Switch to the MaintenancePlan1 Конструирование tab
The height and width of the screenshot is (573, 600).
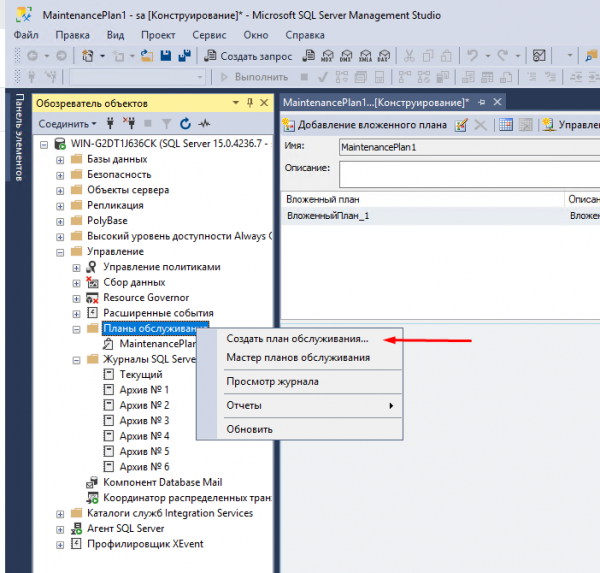pyautogui.click(x=376, y=103)
